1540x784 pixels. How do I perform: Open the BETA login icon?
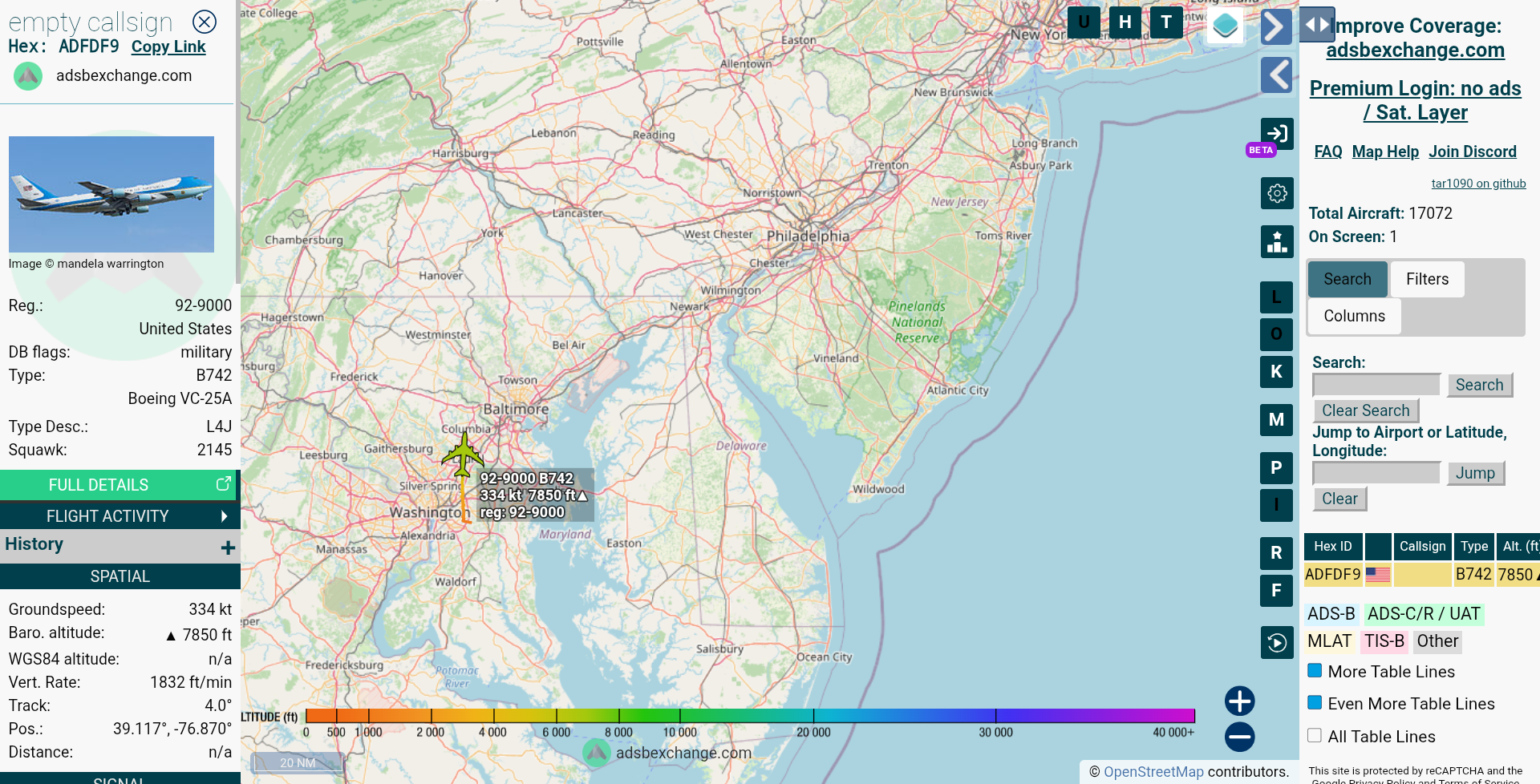click(1277, 134)
